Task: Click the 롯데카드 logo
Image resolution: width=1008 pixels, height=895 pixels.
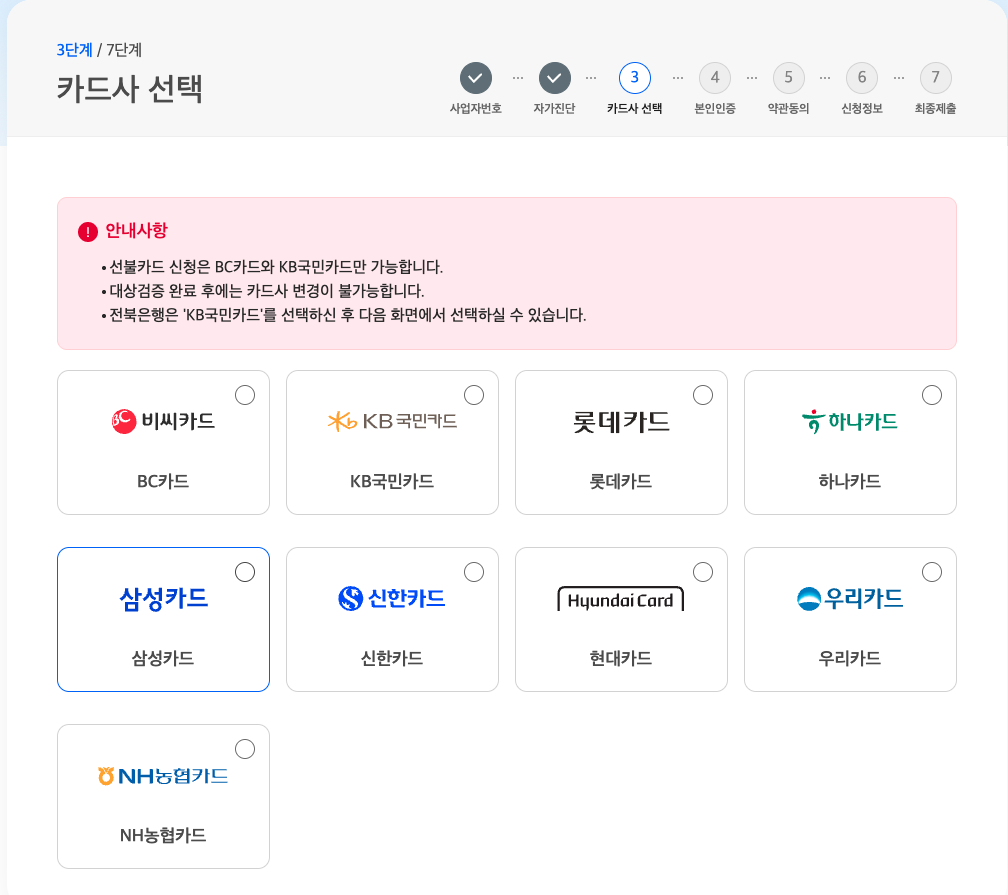Action: (621, 422)
